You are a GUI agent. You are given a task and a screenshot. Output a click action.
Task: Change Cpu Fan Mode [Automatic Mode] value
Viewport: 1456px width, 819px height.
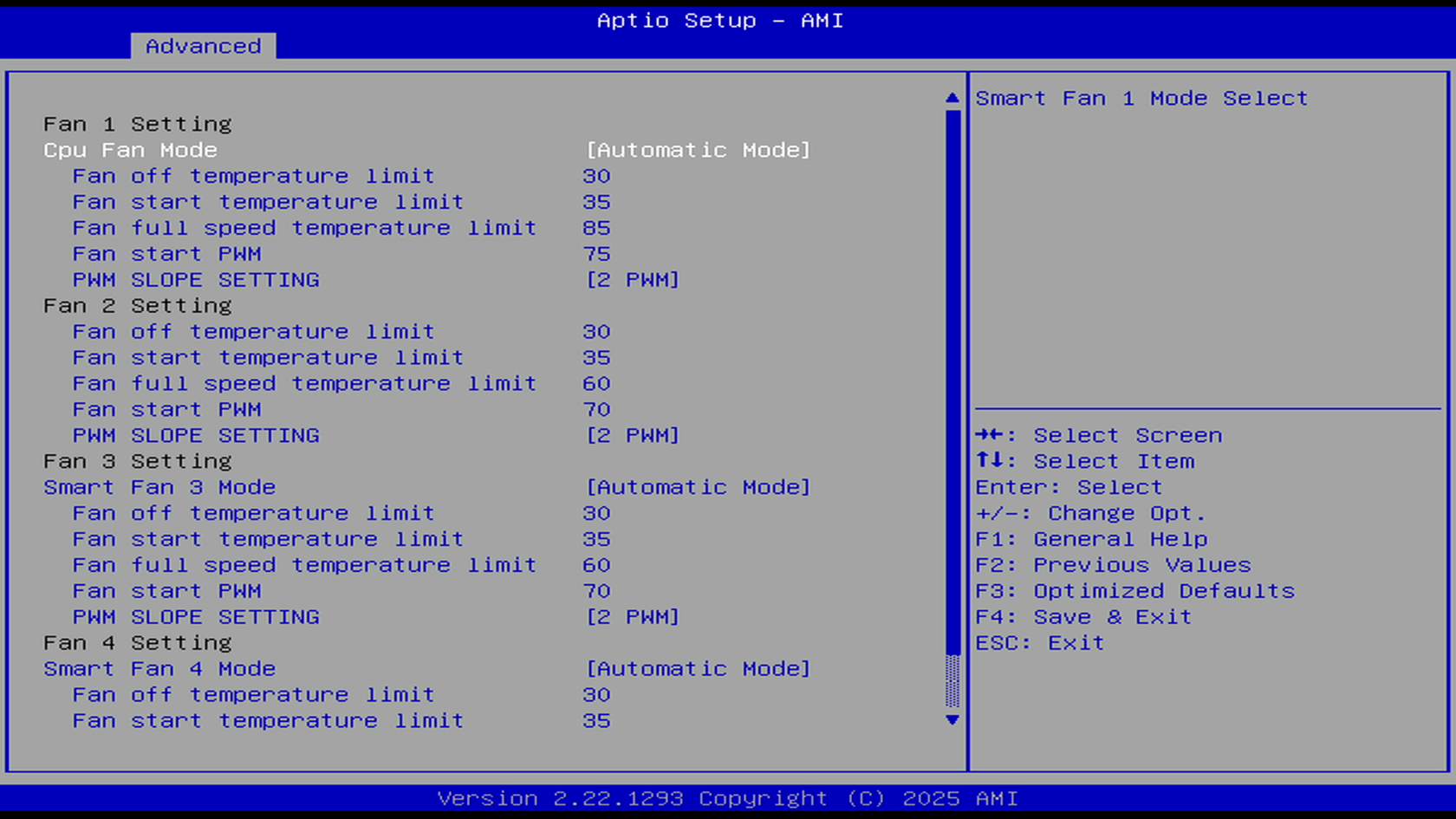coord(698,150)
